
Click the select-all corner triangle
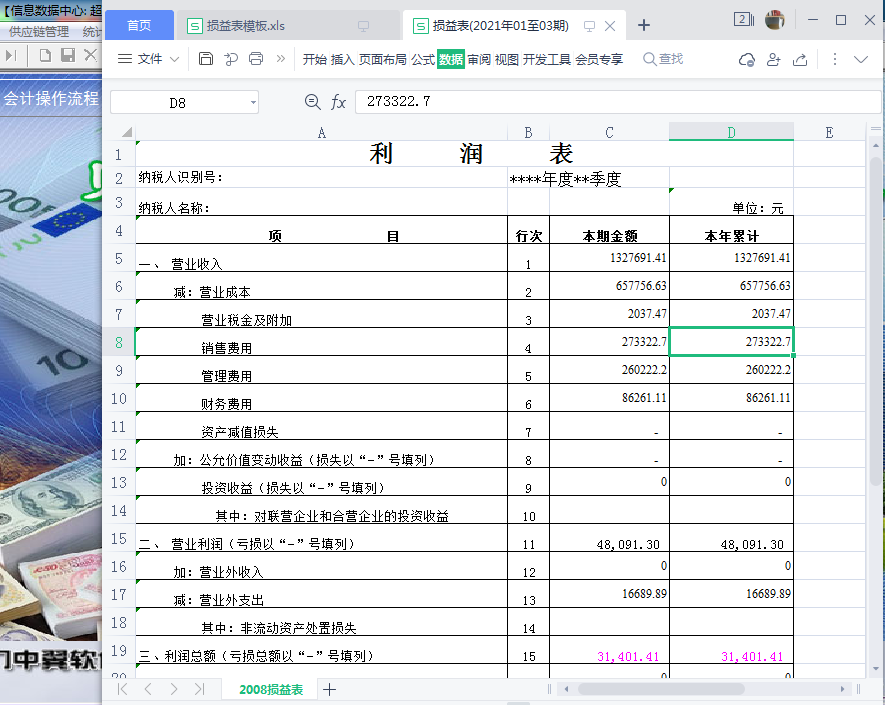(127, 132)
